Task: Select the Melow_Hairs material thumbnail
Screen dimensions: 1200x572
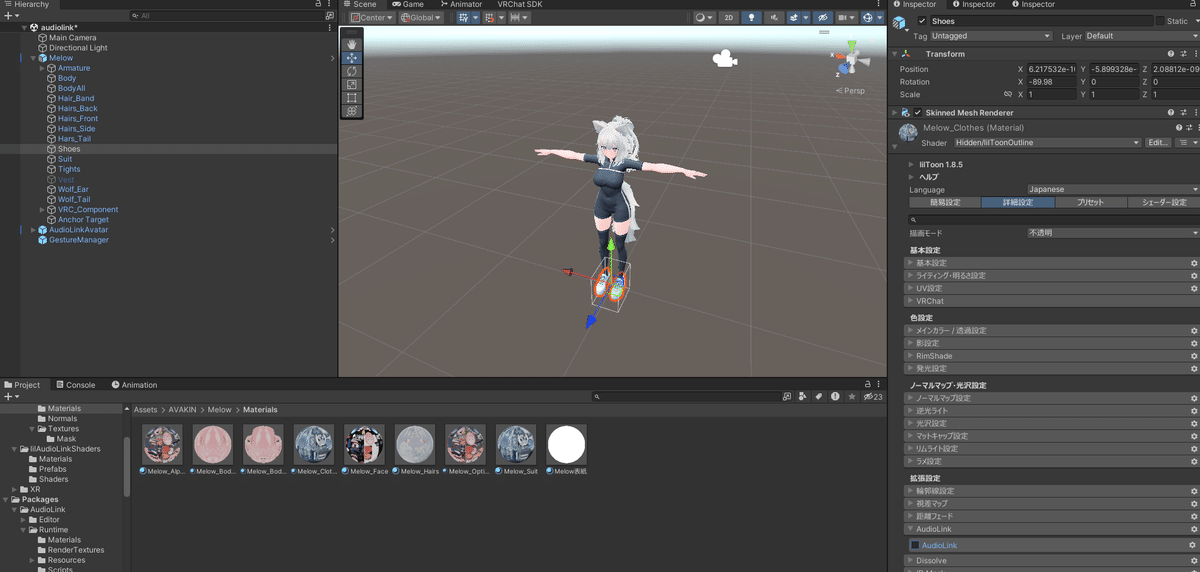Action: 415,444
